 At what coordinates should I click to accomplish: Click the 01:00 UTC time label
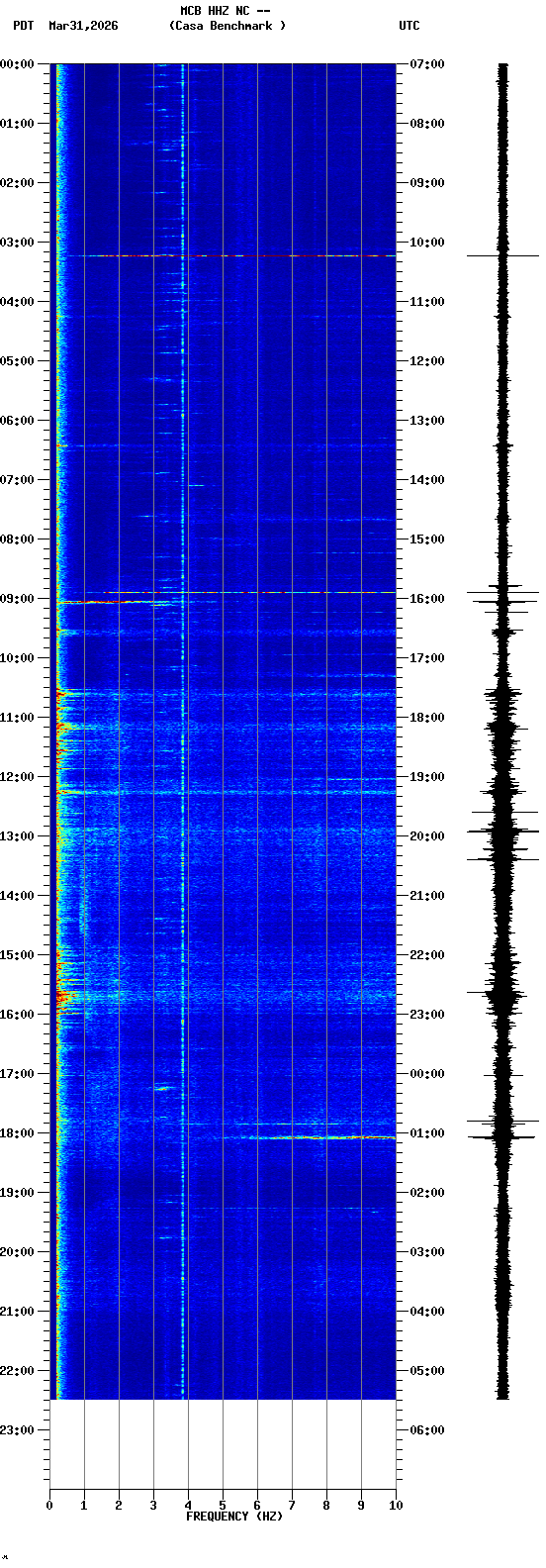pos(427,1133)
